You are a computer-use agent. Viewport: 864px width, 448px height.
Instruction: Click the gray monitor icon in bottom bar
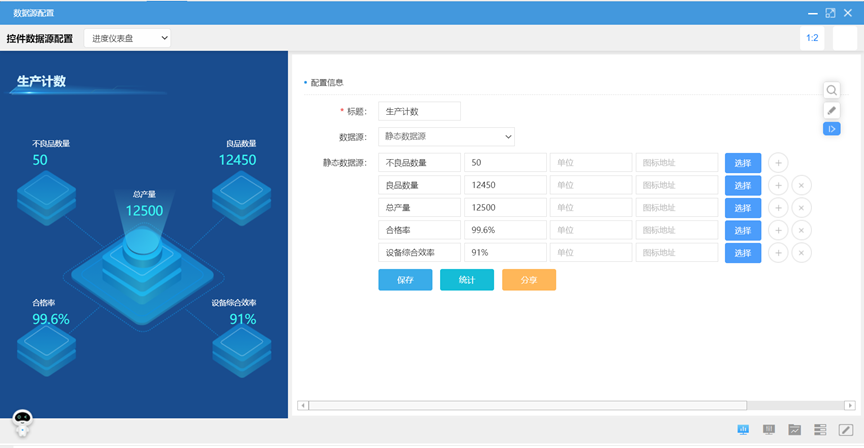(769, 429)
